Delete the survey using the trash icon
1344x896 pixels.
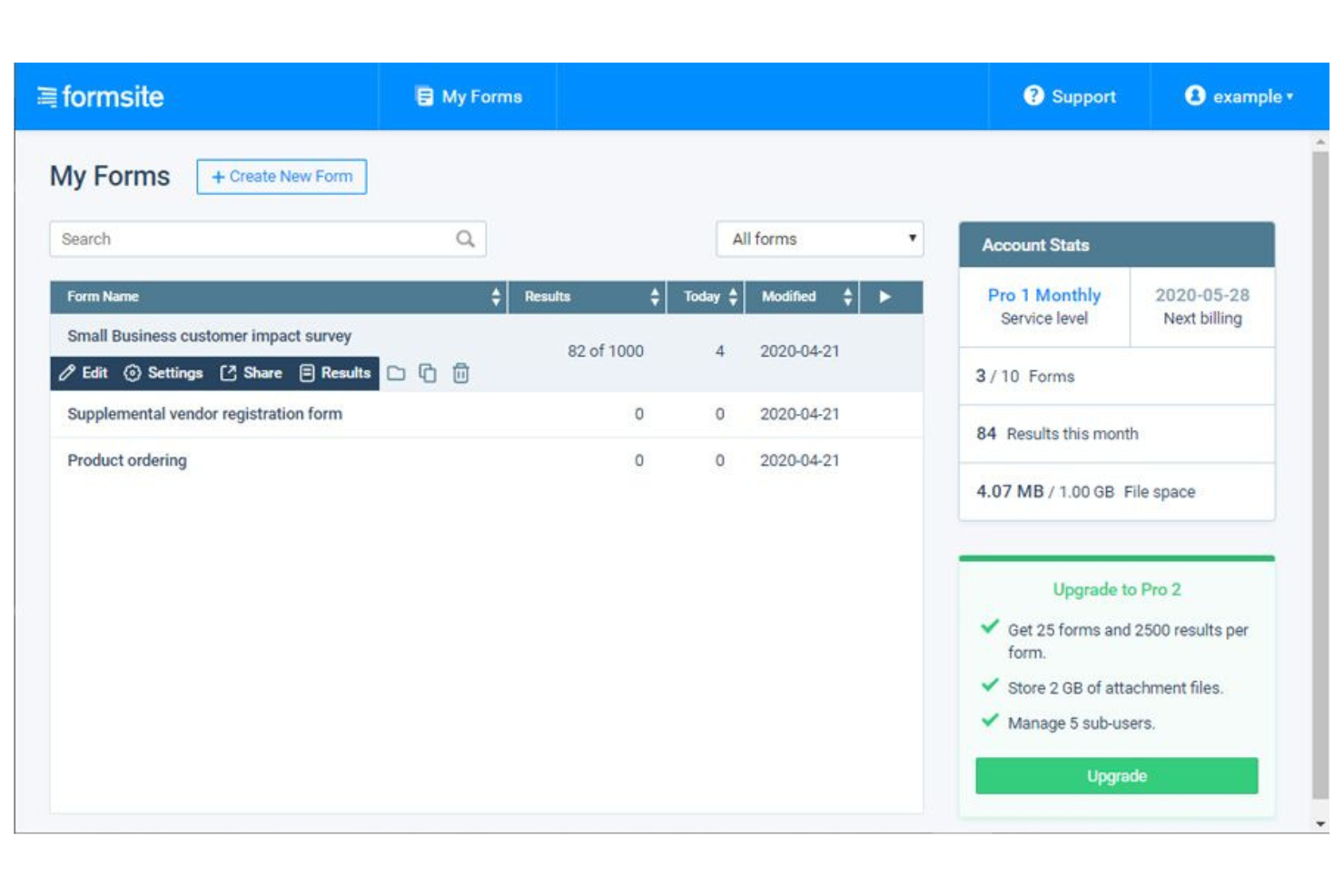[460, 373]
